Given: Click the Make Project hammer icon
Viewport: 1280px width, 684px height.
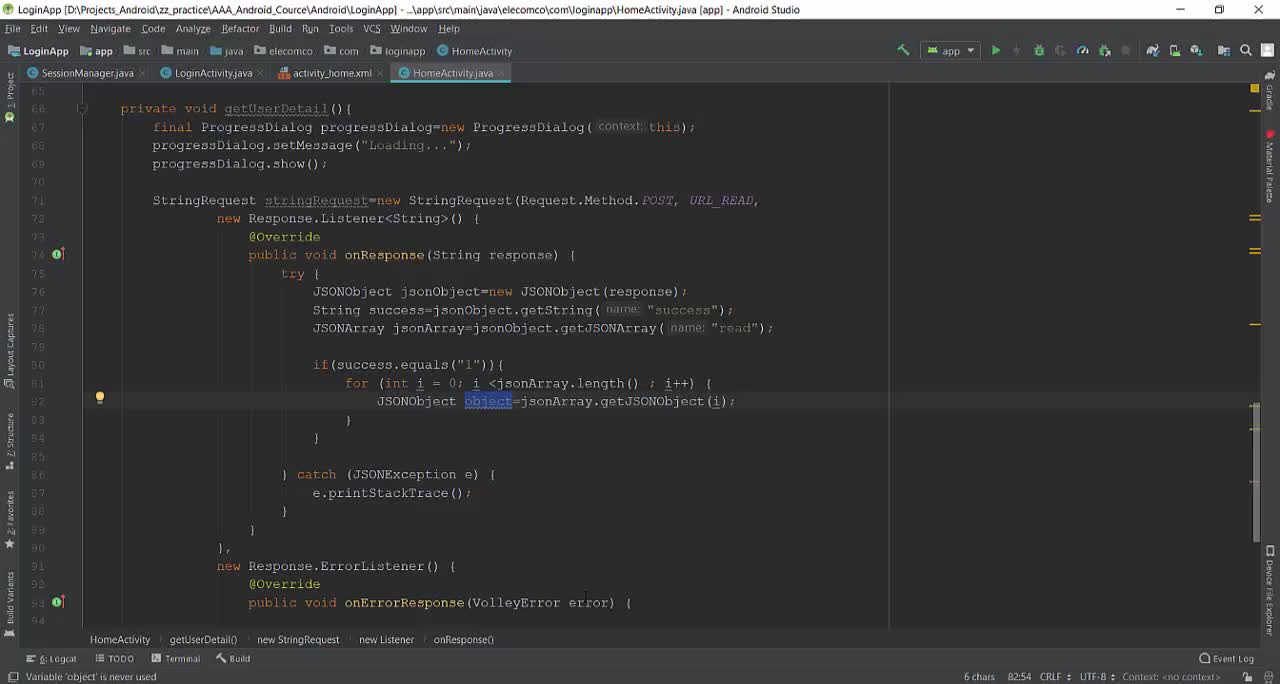Looking at the screenshot, I should pyautogui.click(x=903, y=50).
